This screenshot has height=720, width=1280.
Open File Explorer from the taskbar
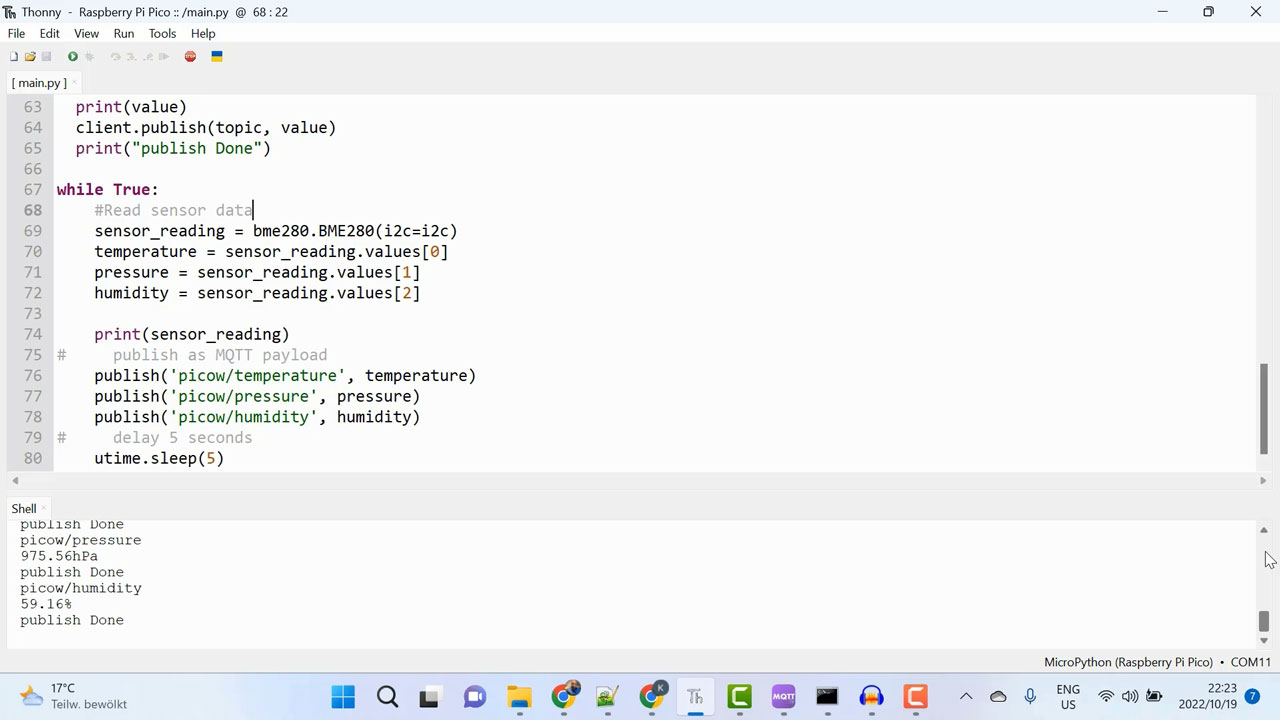coord(519,696)
